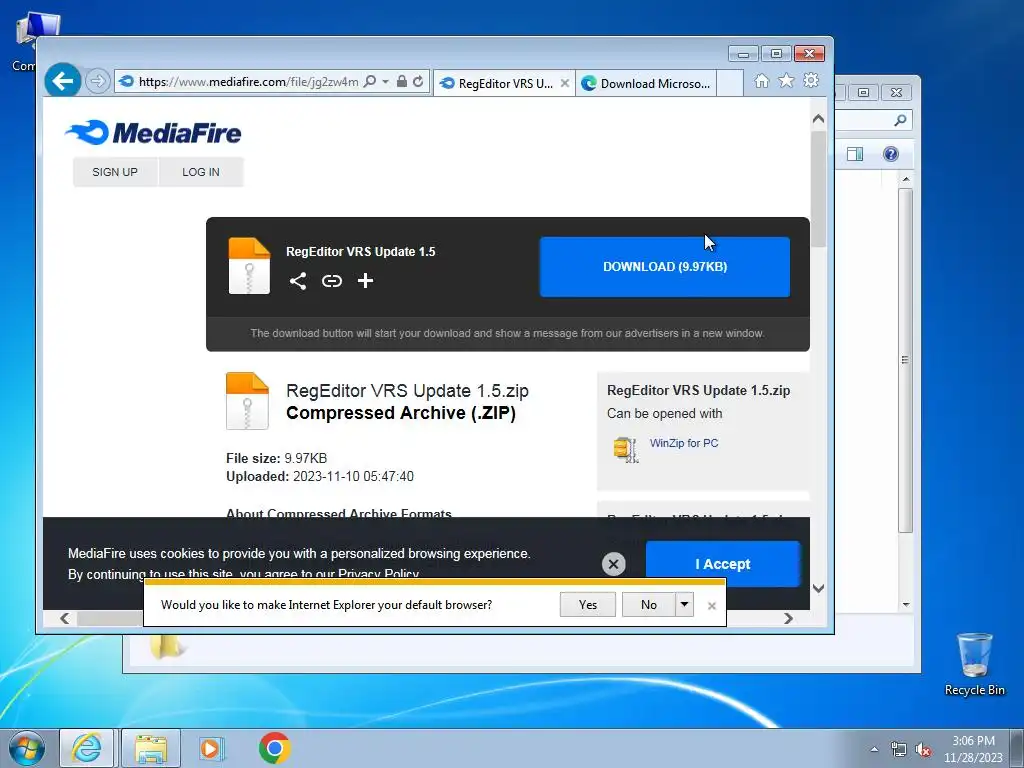Click the URL address field
1024x768 pixels.
(x=248, y=82)
